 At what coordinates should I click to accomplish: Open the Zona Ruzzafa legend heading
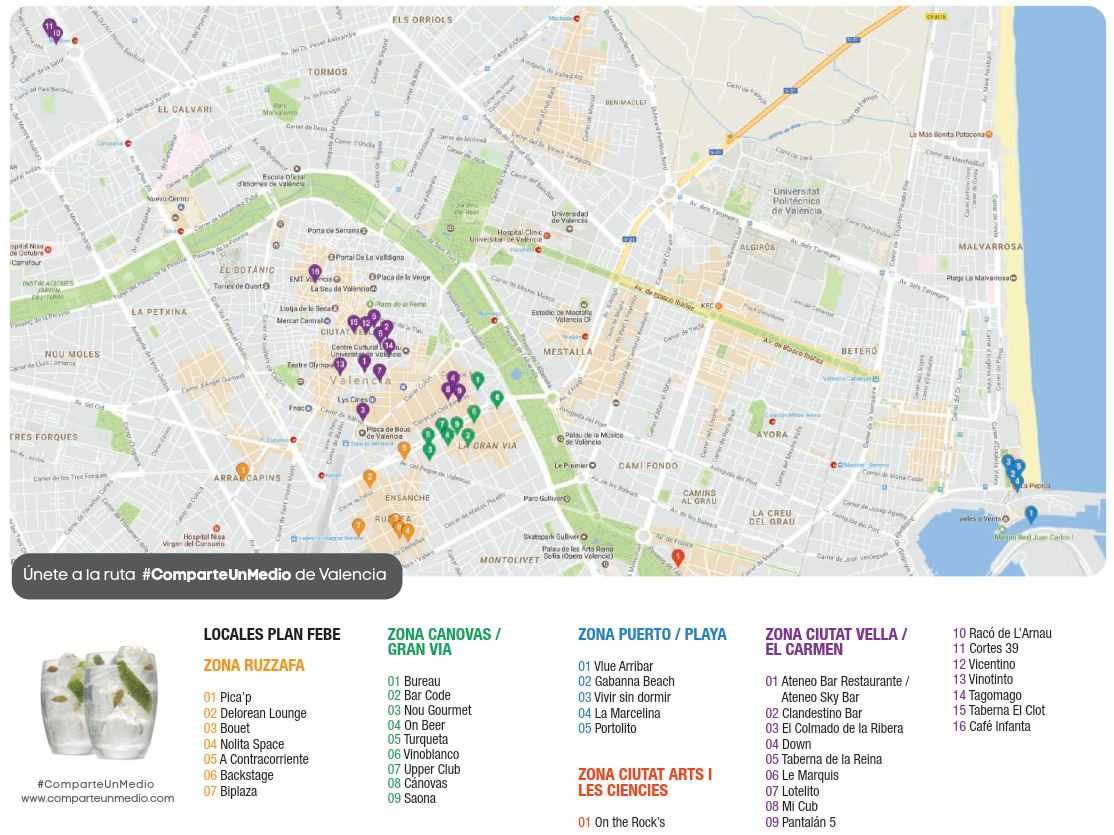[x=254, y=665]
